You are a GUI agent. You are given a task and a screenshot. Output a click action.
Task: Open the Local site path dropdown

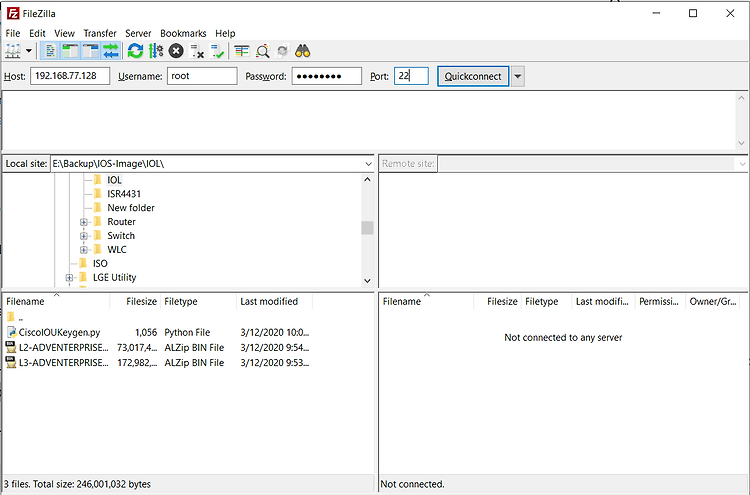368,164
